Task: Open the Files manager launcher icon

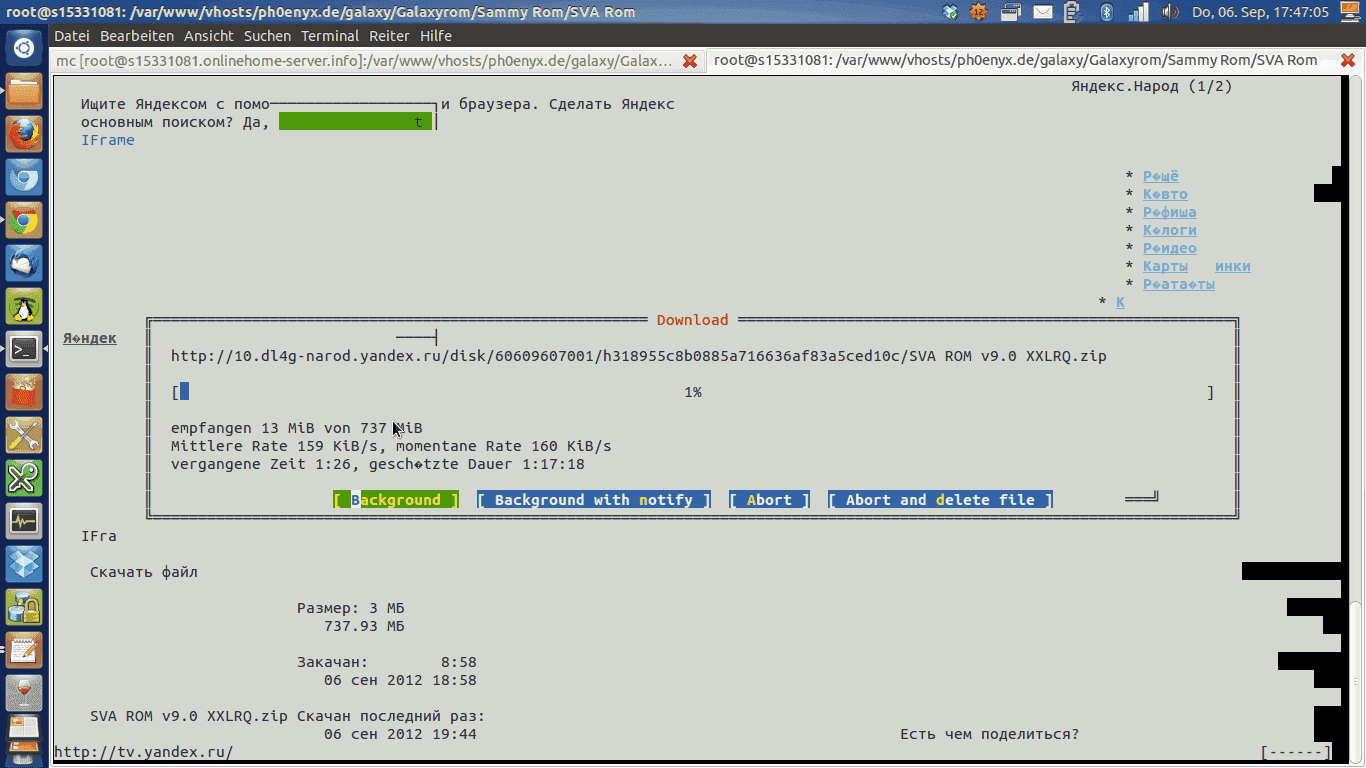Action: click(x=24, y=91)
